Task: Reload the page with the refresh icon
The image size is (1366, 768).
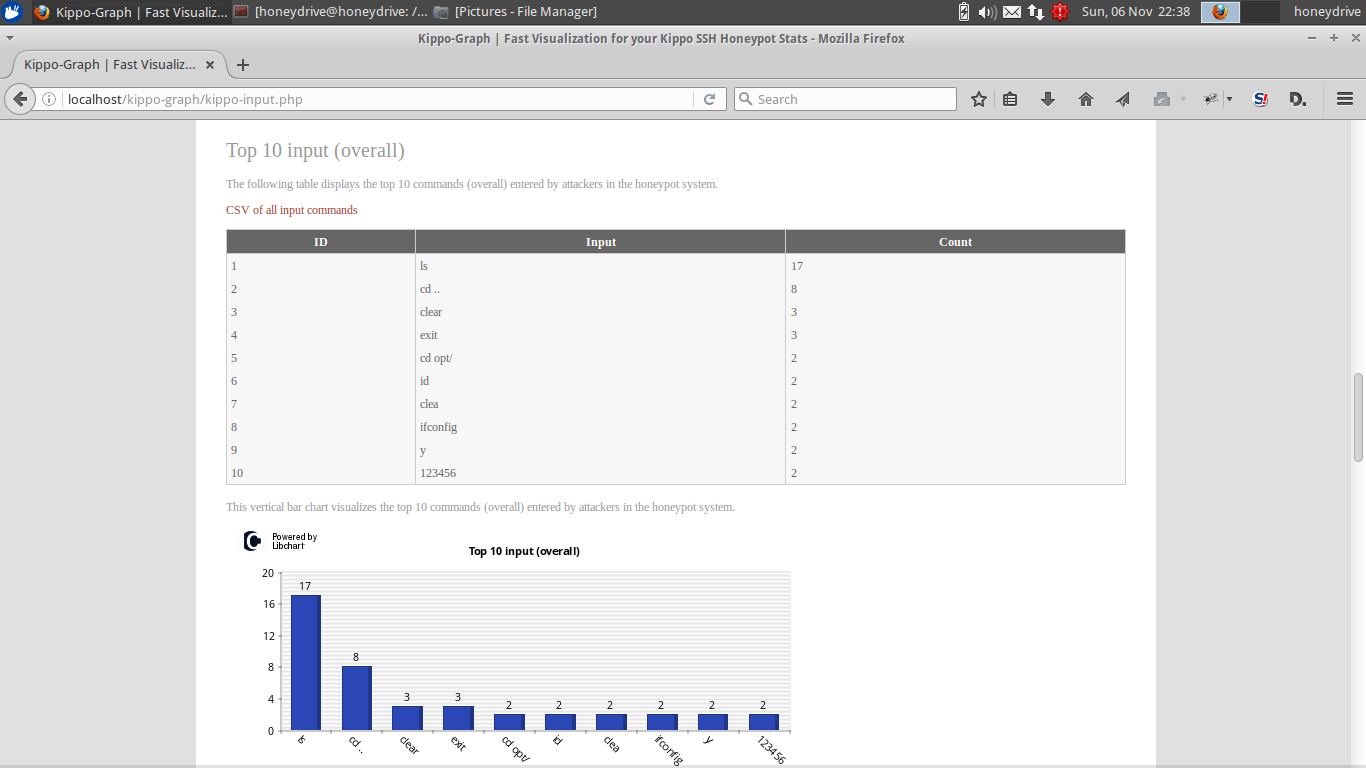Action: point(709,99)
